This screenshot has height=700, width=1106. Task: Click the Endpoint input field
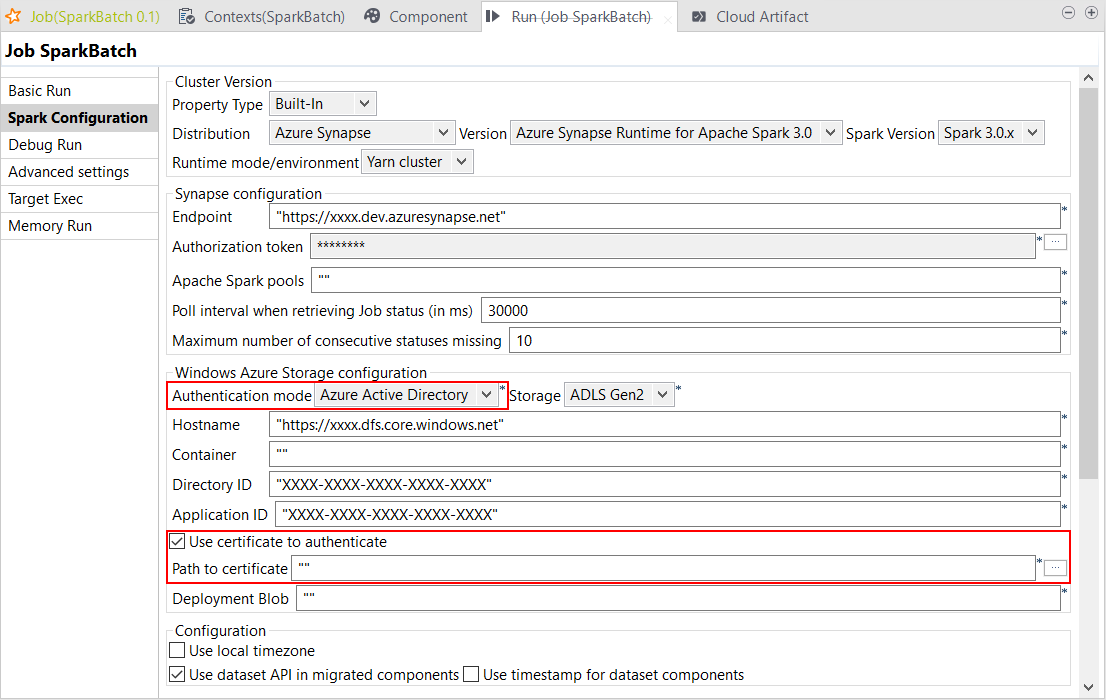point(664,217)
